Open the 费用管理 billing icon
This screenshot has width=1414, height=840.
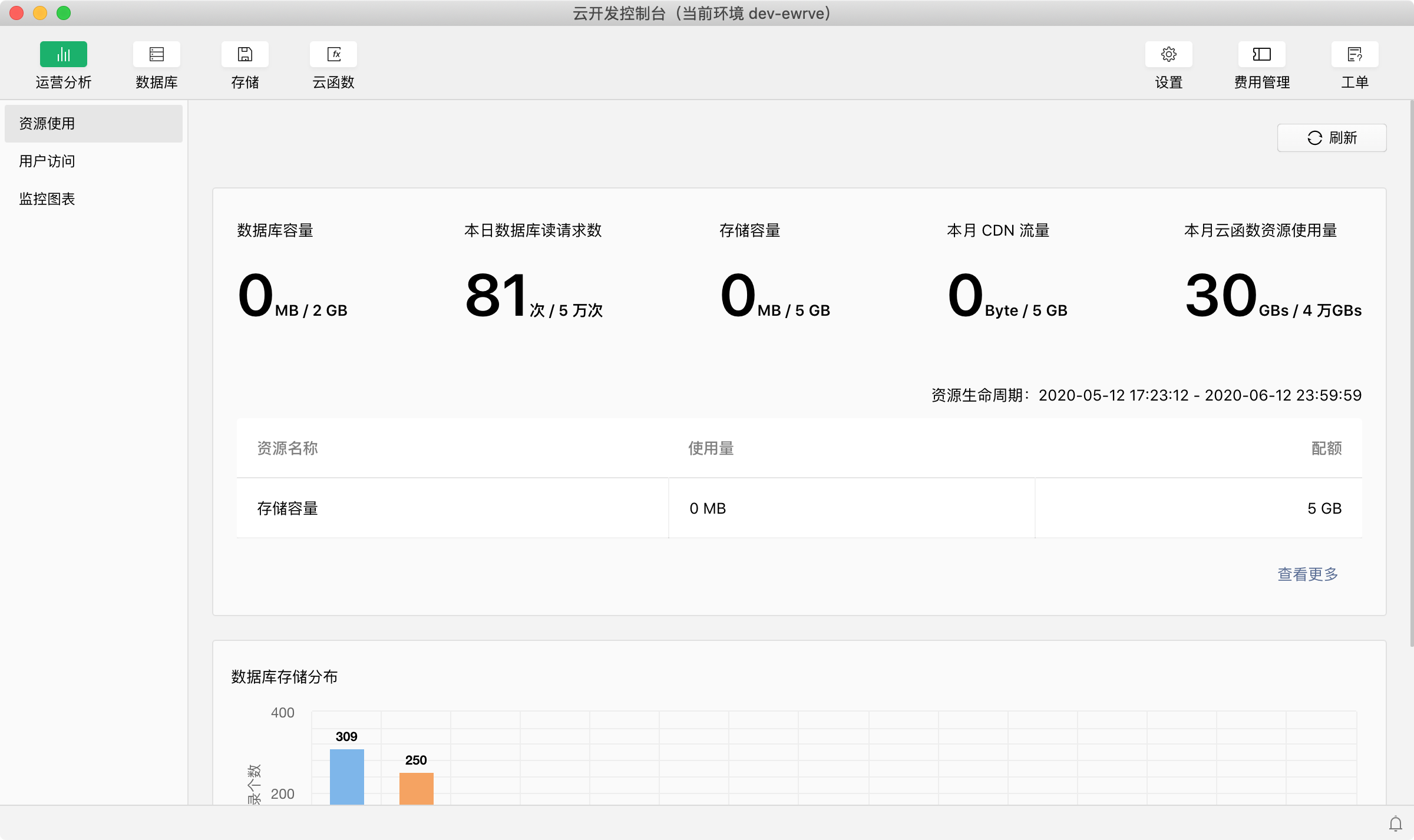[1262, 55]
